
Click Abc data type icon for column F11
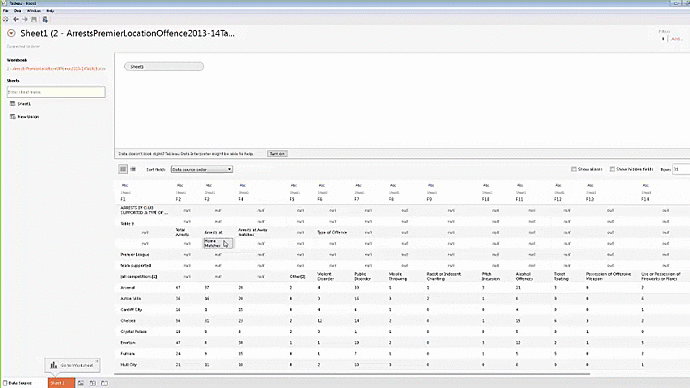click(x=520, y=185)
